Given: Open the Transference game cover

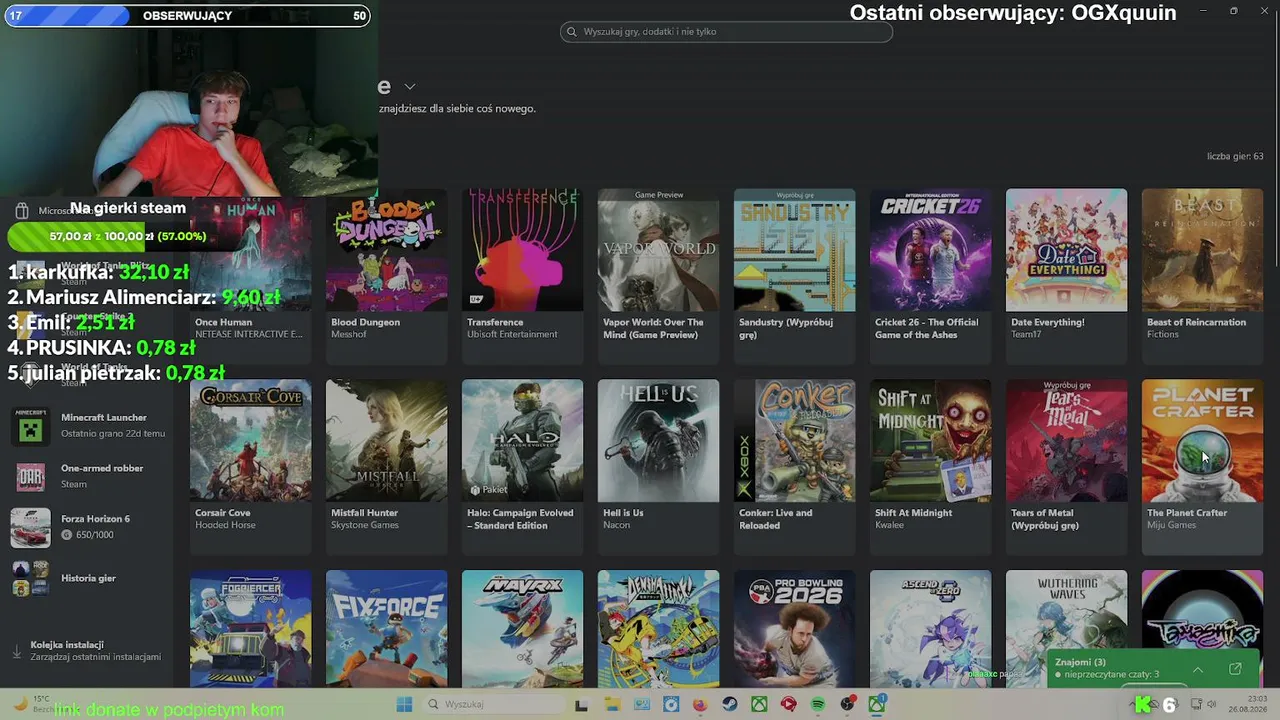Looking at the screenshot, I should [522, 250].
